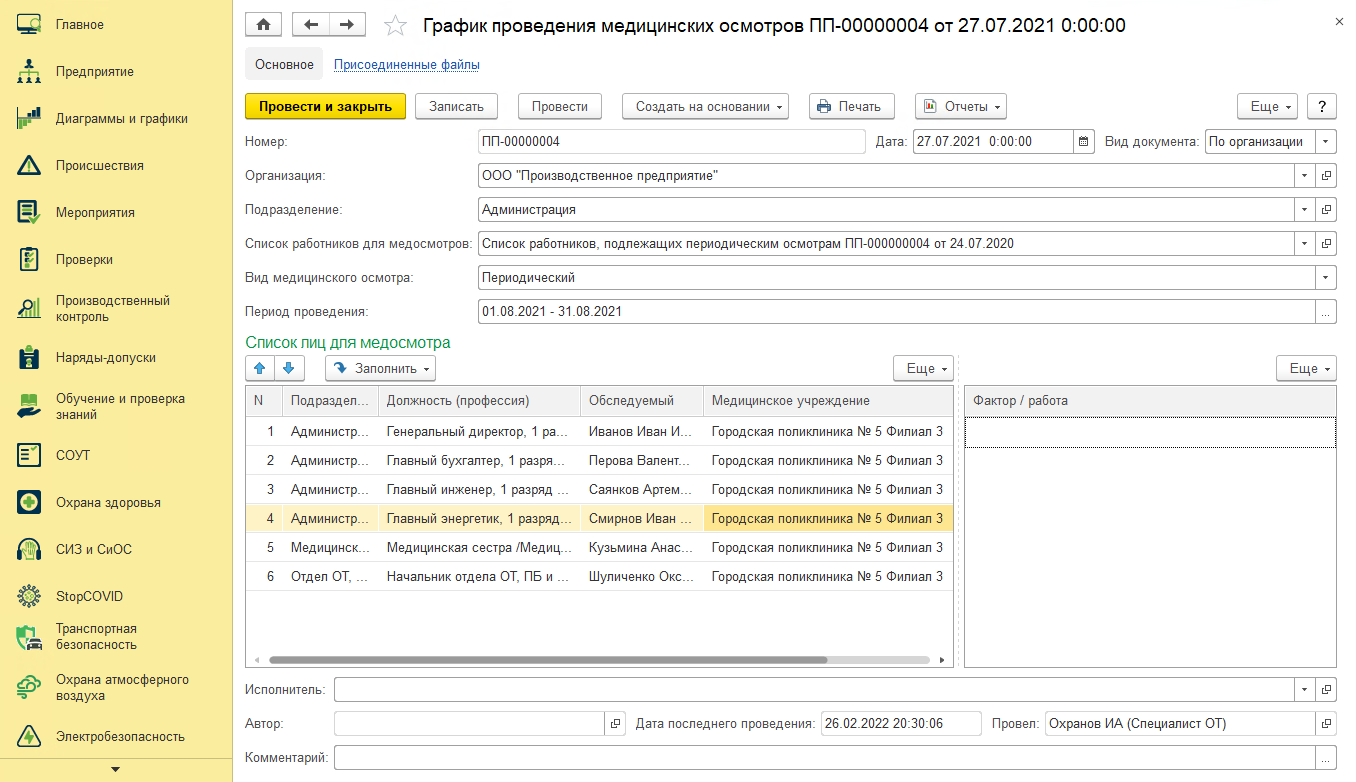Image resolution: width=1356 pixels, height=782 pixels.
Task: Click the Записать button
Action: coord(456,106)
